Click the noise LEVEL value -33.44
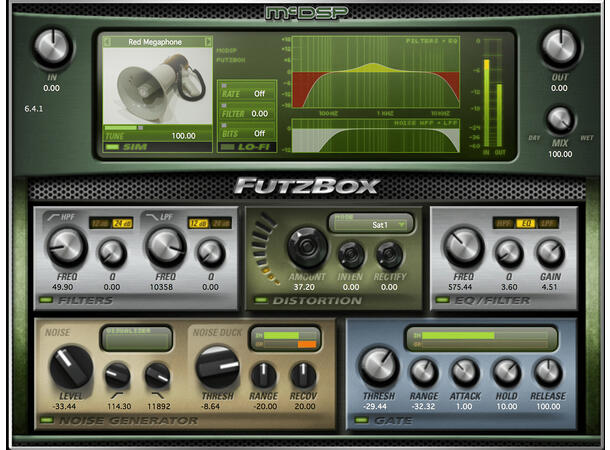610x450 pixels. (x=65, y=407)
